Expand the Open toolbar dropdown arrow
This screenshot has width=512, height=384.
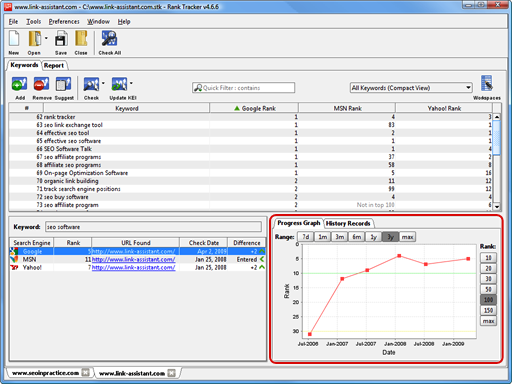[x=46, y=38]
